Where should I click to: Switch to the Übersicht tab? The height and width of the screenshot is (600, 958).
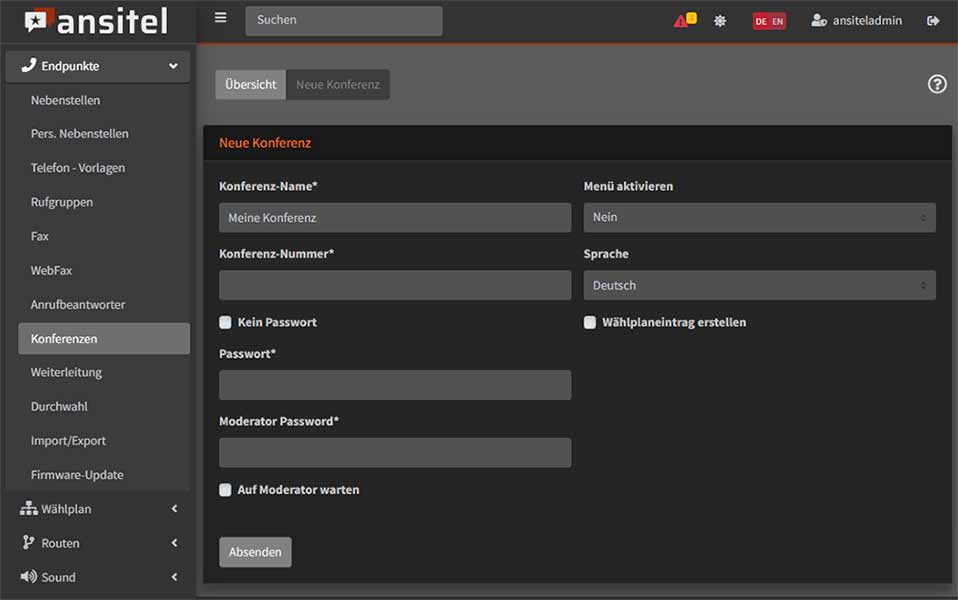pos(250,84)
